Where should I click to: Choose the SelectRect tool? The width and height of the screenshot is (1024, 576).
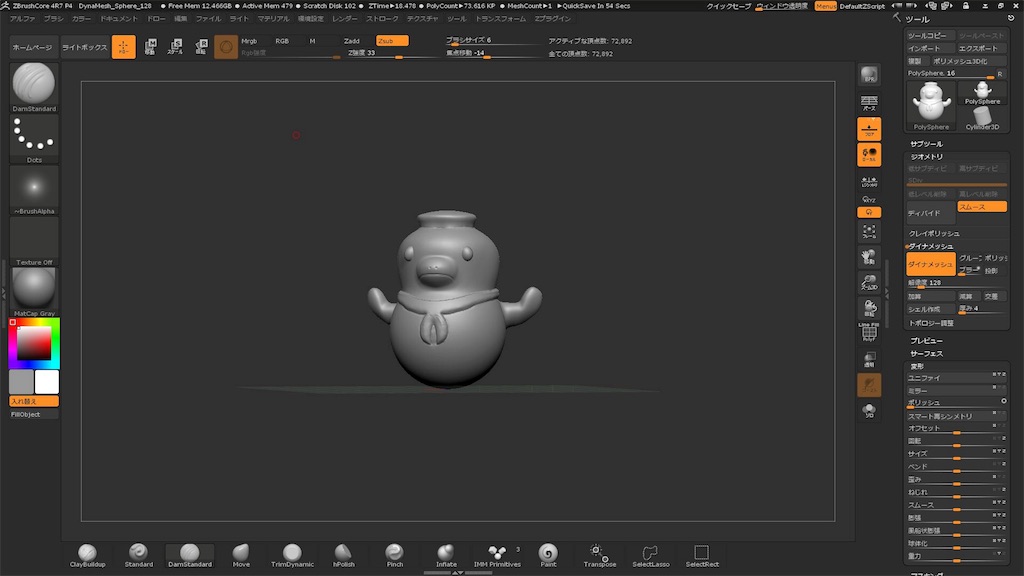click(x=702, y=556)
